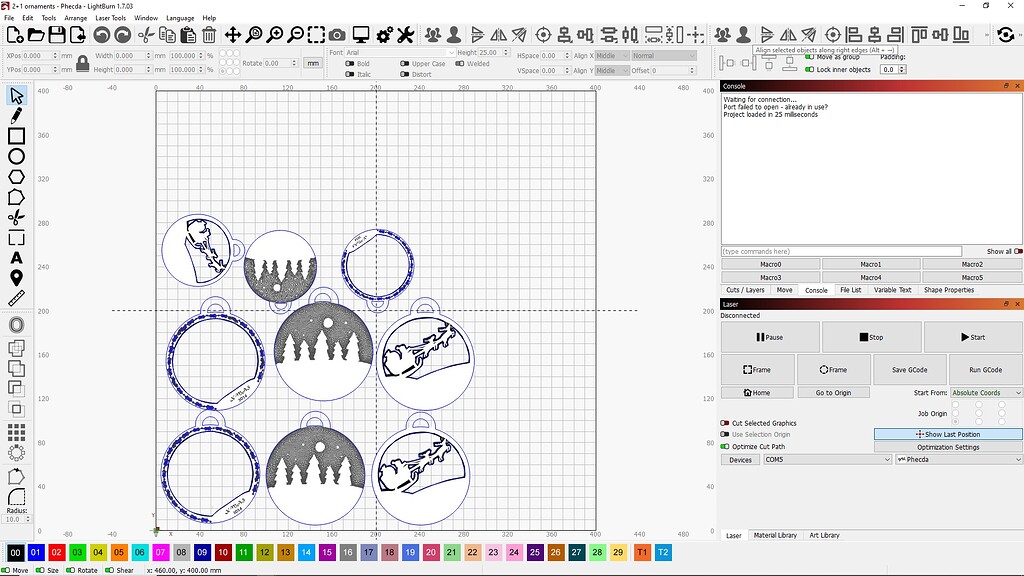
Task: Select the Measure ruler tool
Action: tap(16, 298)
